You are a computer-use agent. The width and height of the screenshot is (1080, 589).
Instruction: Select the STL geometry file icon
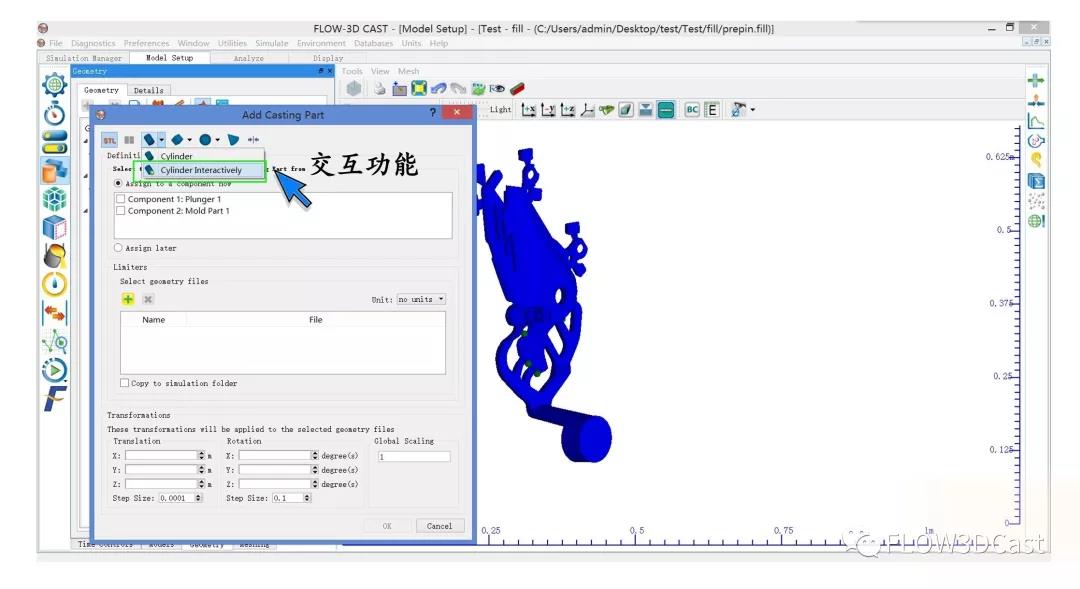[x=110, y=140]
